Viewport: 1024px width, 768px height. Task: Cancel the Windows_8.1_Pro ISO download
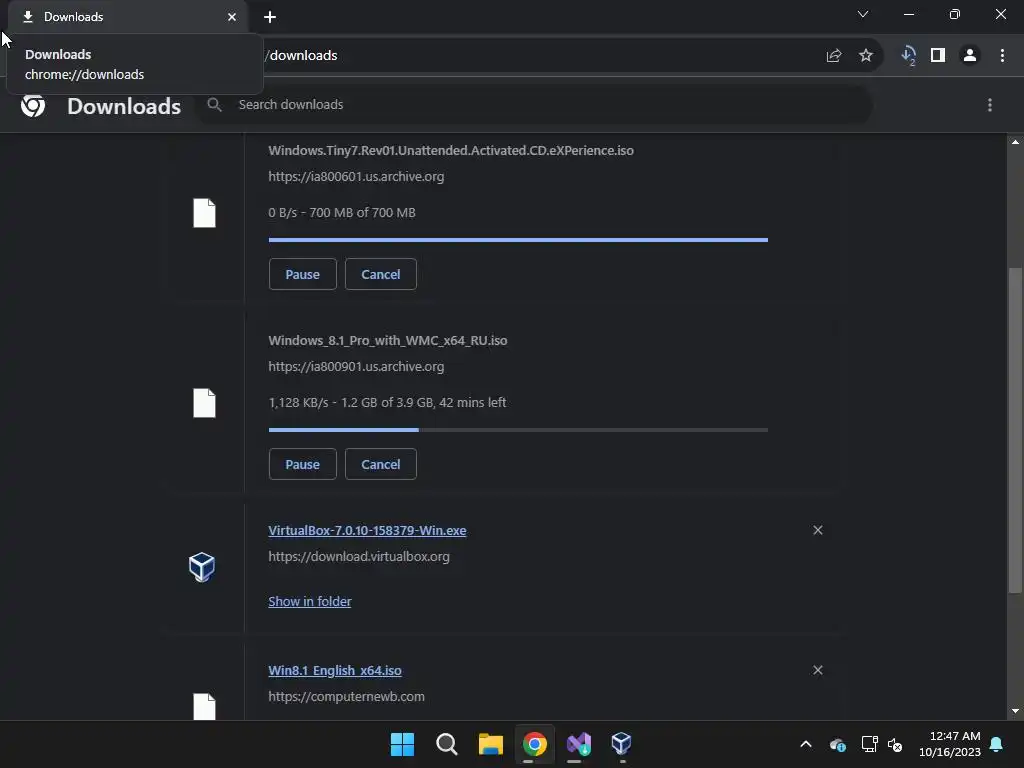(x=381, y=464)
